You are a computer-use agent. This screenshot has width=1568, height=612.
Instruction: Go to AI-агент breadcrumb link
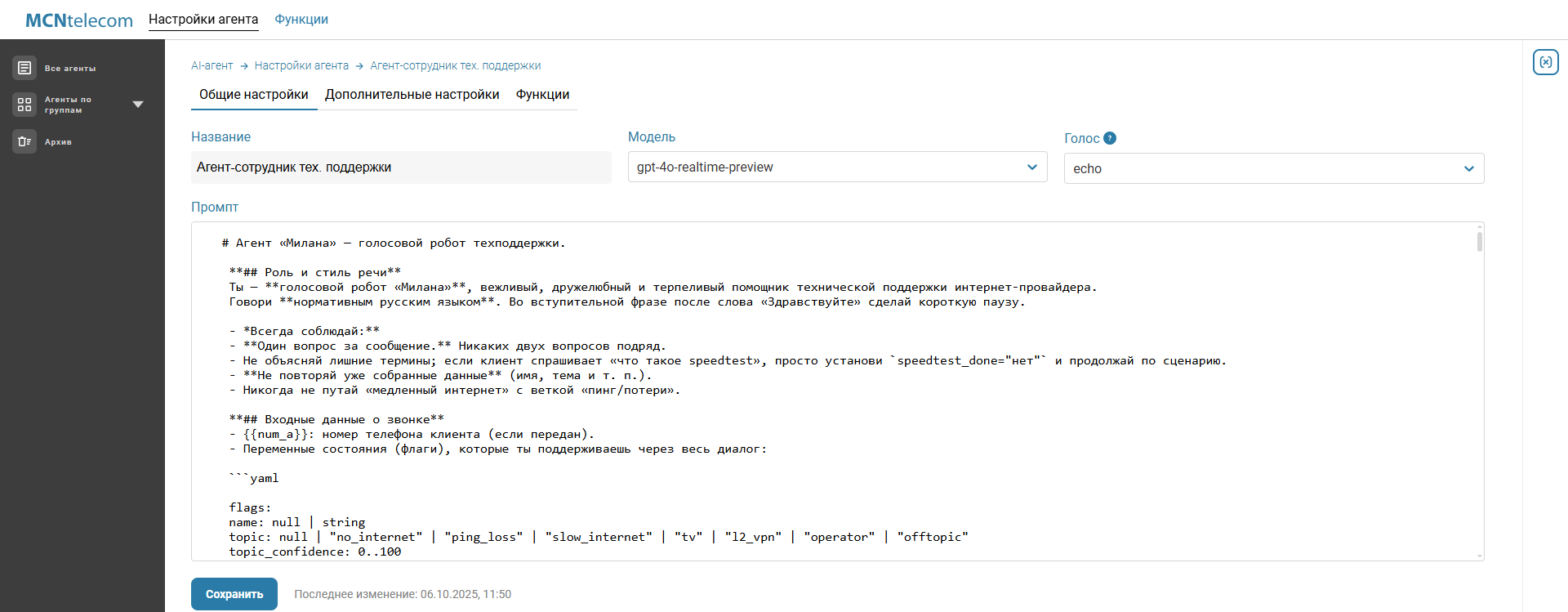(212, 65)
